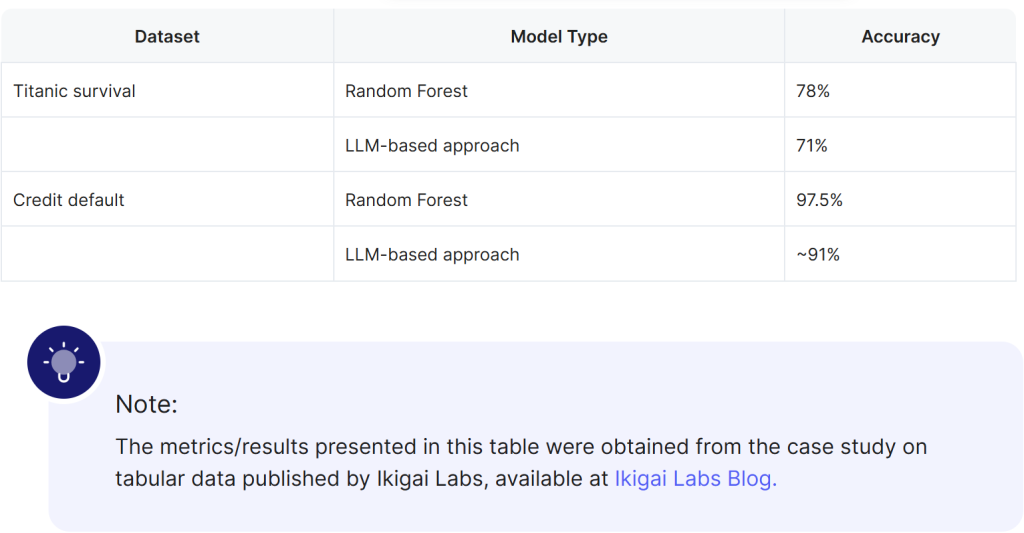The image size is (1024, 533).
Task: Click the lightbulb note icon
Action: (x=64, y=362)
